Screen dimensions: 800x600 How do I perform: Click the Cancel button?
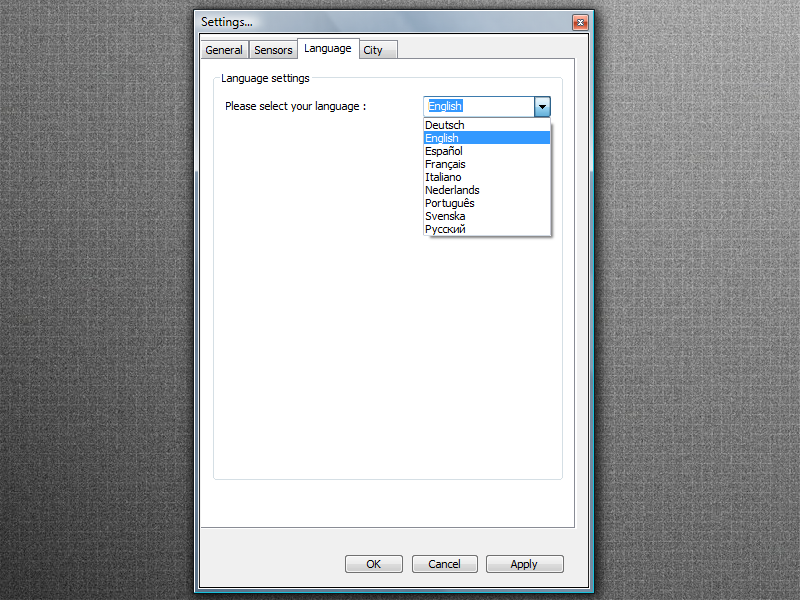(444, 564)
